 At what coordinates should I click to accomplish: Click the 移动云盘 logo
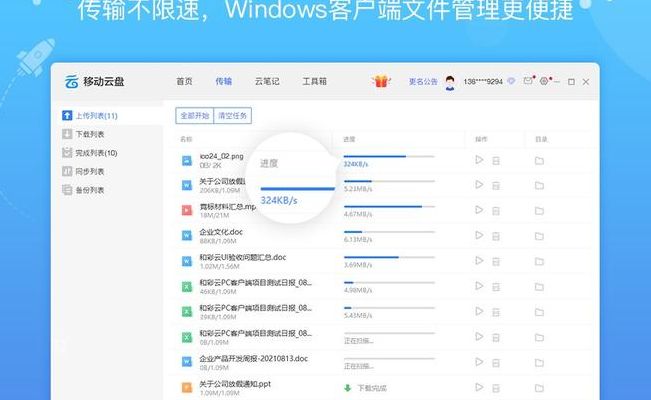coord(95,81)
